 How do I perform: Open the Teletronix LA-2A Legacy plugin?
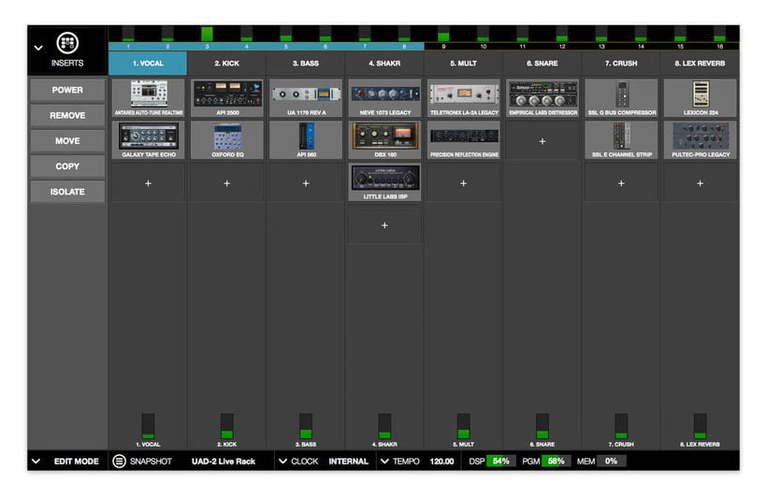pos(464,98)
